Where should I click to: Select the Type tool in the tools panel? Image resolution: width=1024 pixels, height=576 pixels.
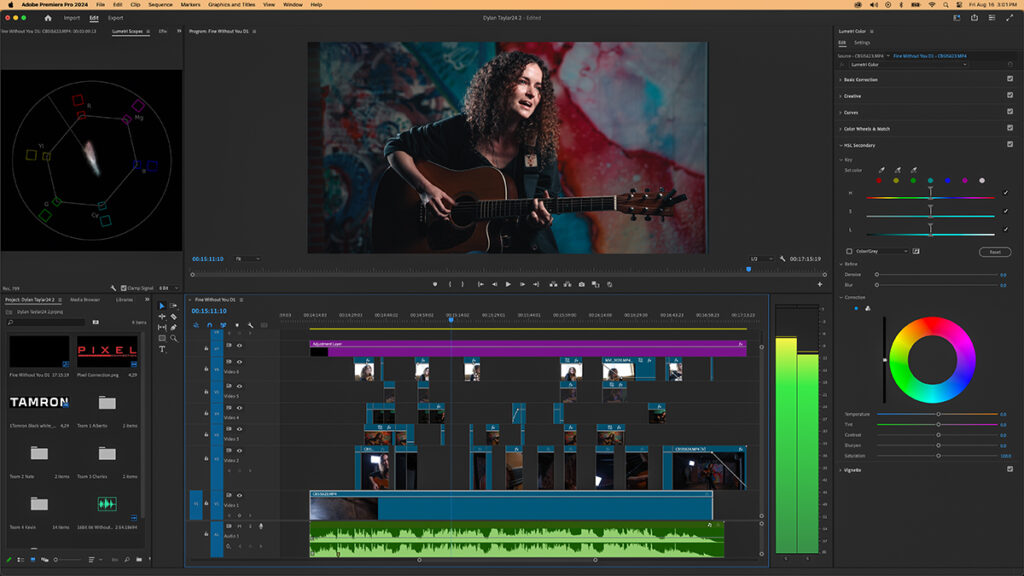tap(162, 349)
